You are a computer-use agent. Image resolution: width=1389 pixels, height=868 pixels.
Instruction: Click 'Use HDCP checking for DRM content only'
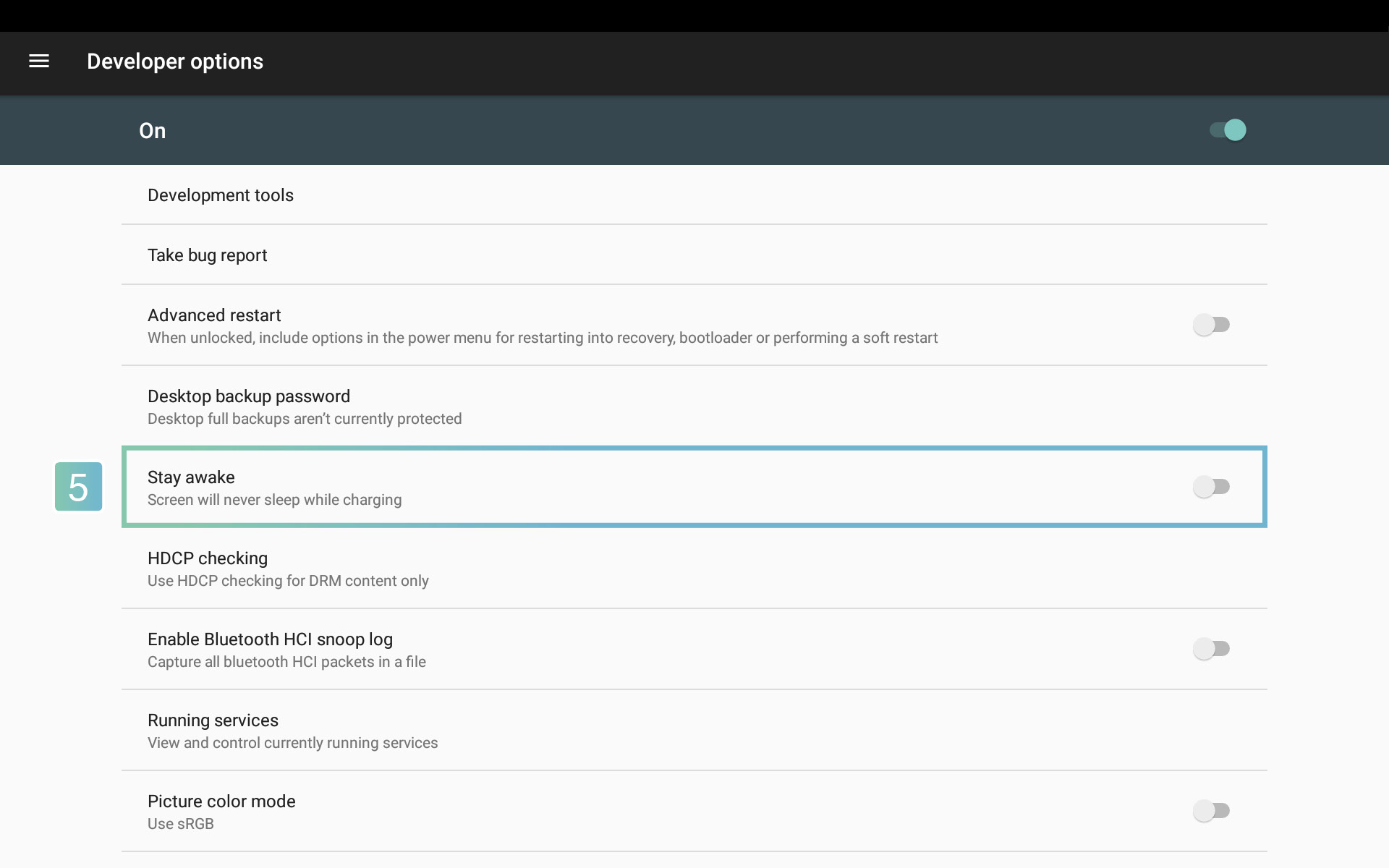pos(288,581)
